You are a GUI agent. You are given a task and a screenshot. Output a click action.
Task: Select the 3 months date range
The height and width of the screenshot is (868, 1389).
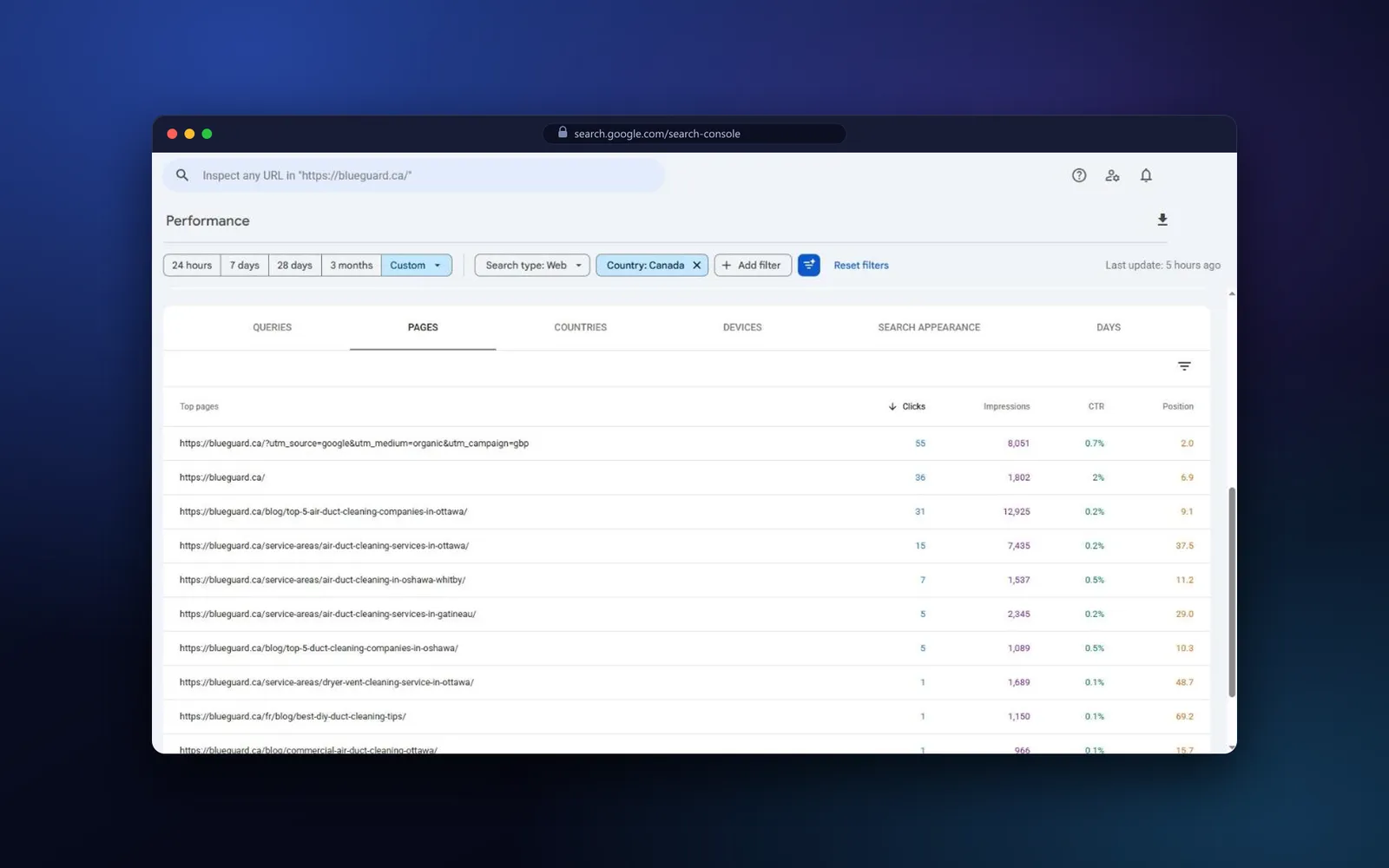pyautogui.click(x=352, y=265)
